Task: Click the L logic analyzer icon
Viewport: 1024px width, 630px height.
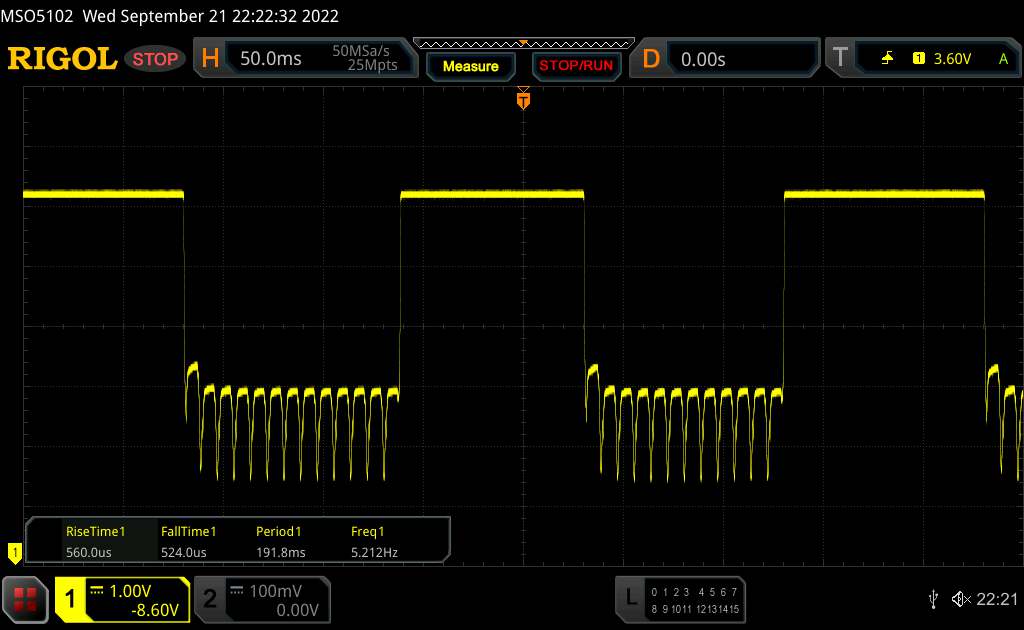Action: click(x=631, y=598)
